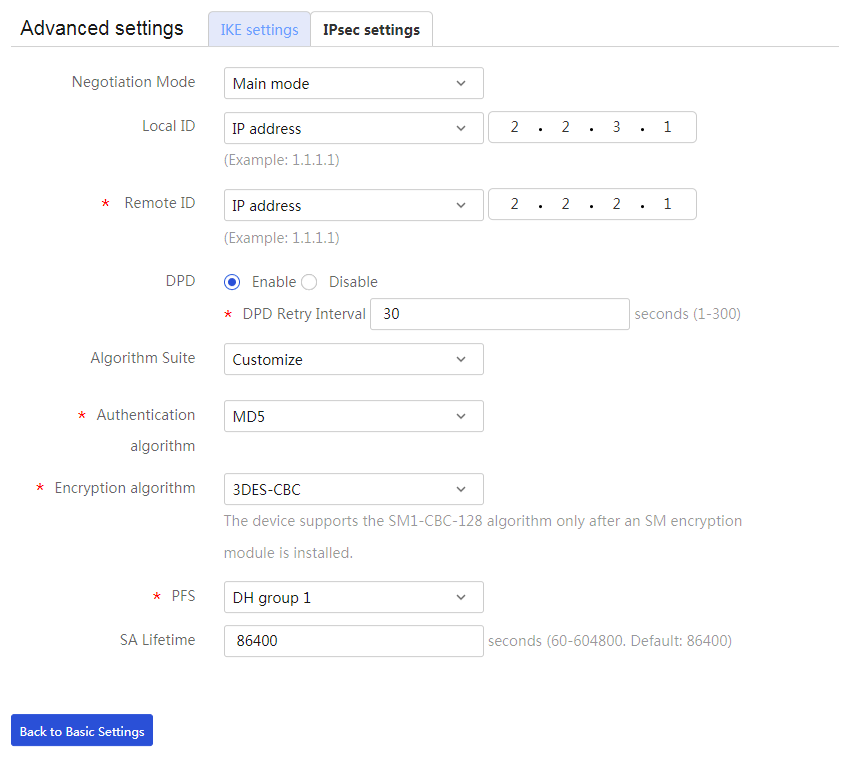This screenshot has width=851, height=757.
Task: Open the Remote ID type dropdown
Action: [x=353, y=205]
